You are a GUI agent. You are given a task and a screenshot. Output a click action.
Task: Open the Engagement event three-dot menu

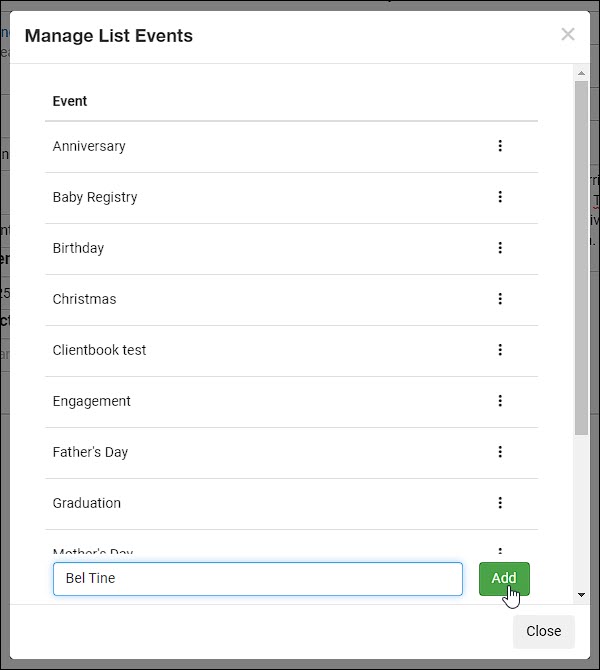pyautogui.click(x=500, y=401)
